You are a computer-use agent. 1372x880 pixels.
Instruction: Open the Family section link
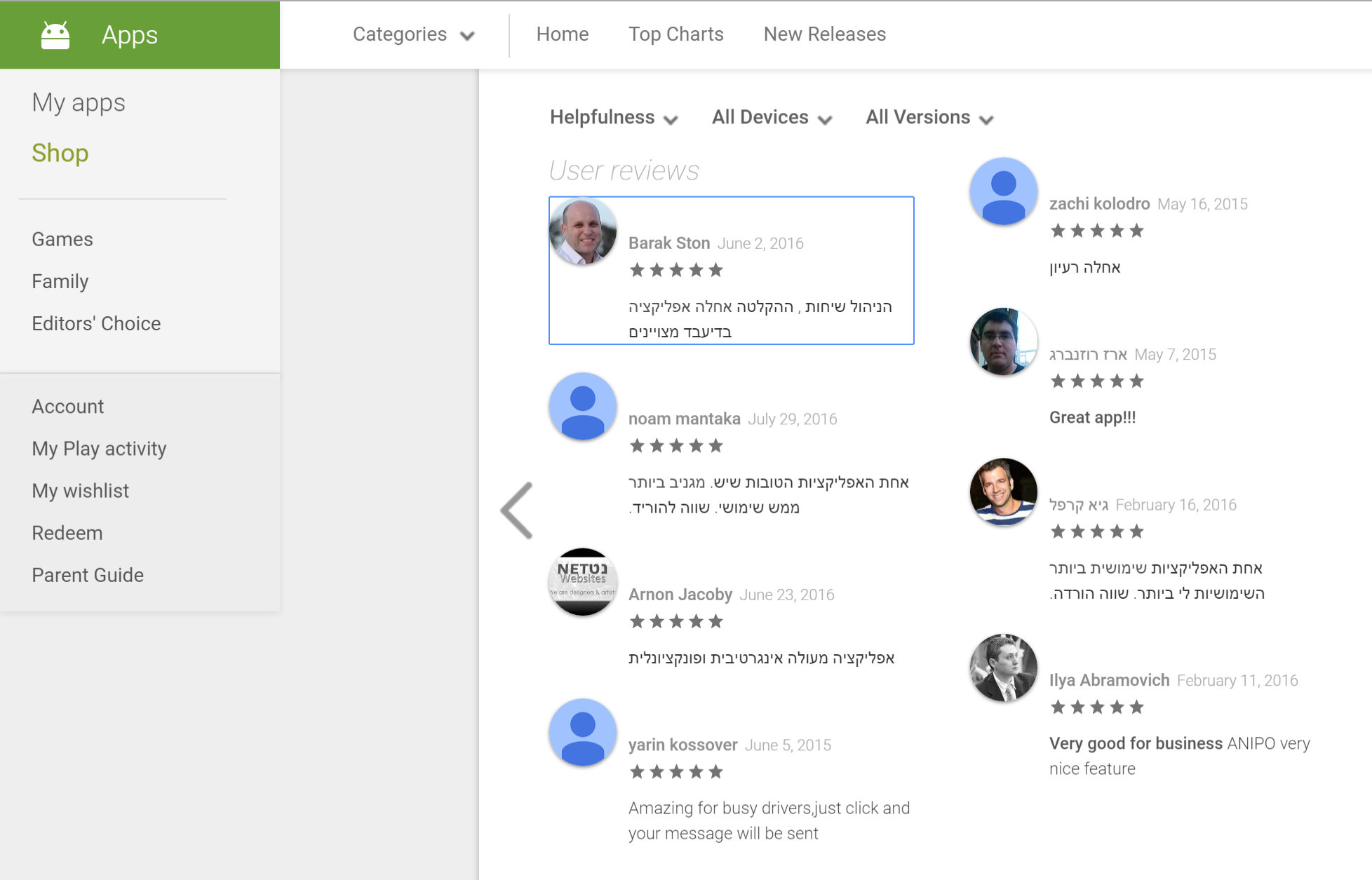pyautogui.click(x=60, y=281)
